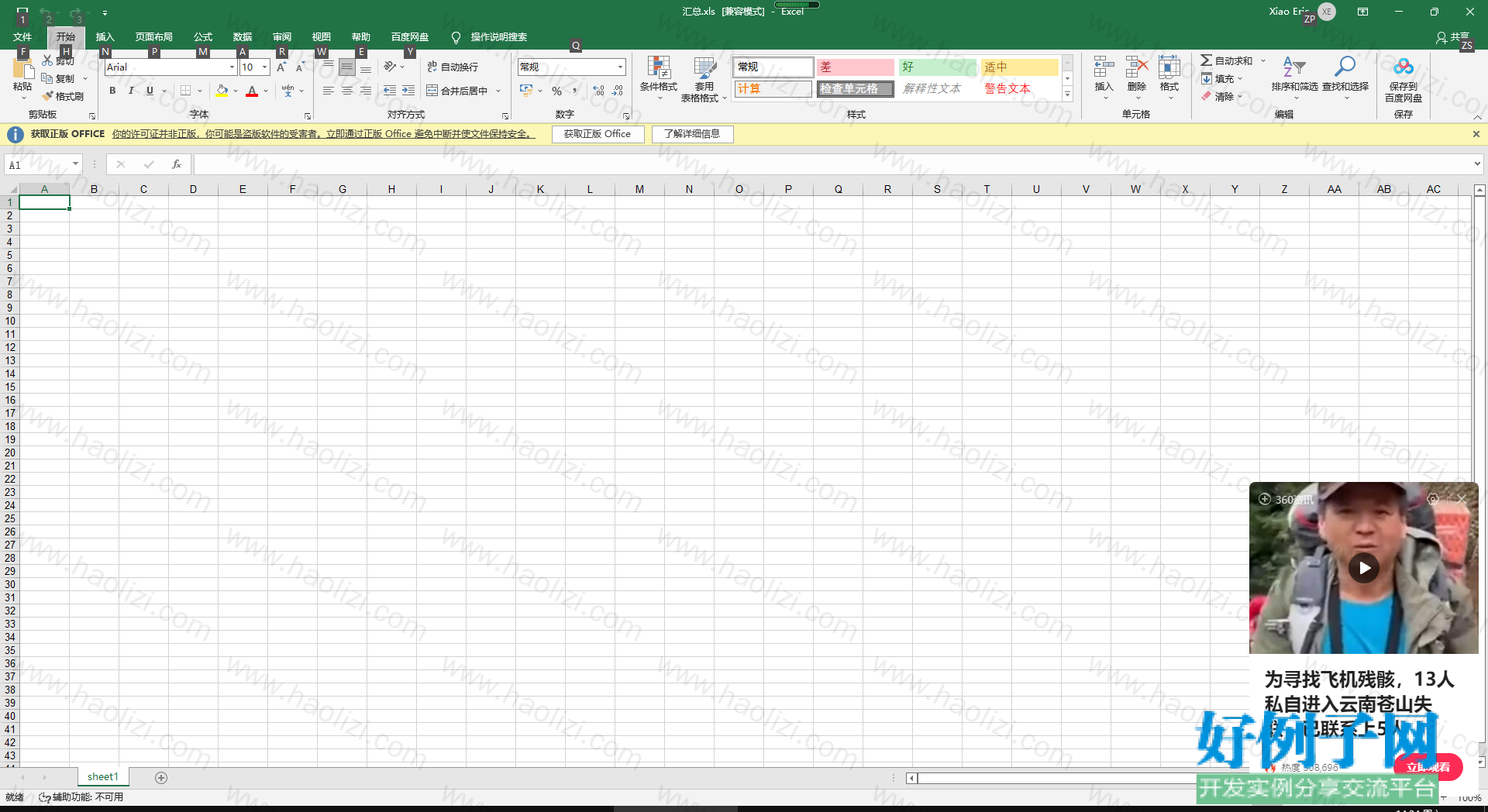The height and width of the screenshot is (812, 1488).
Task: Increase font size with the larger A icon
Action: (281, 67)
